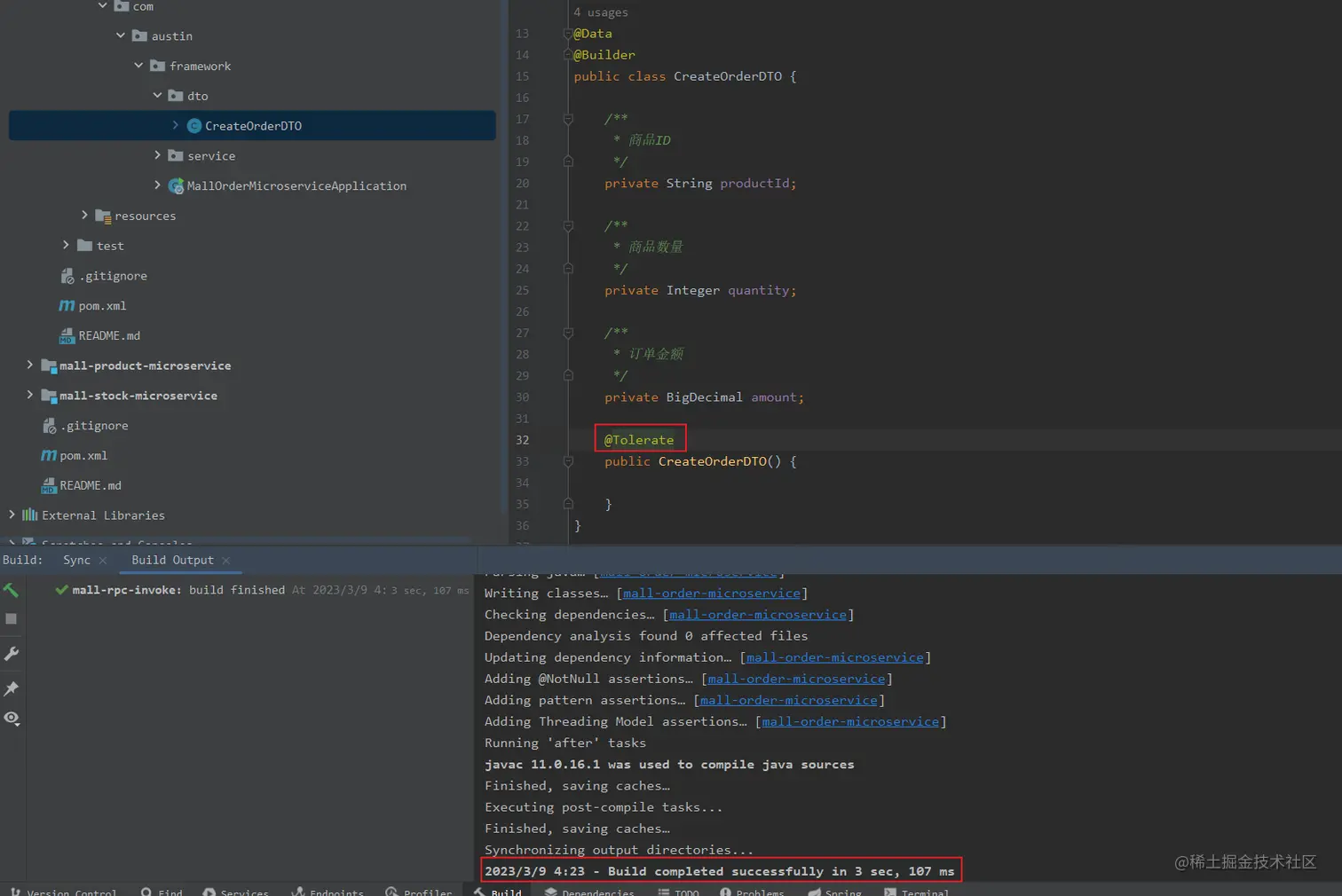Click the green checkmark beside mall-rpc-invoke
1342x896 pixels.
pos(61,590)
